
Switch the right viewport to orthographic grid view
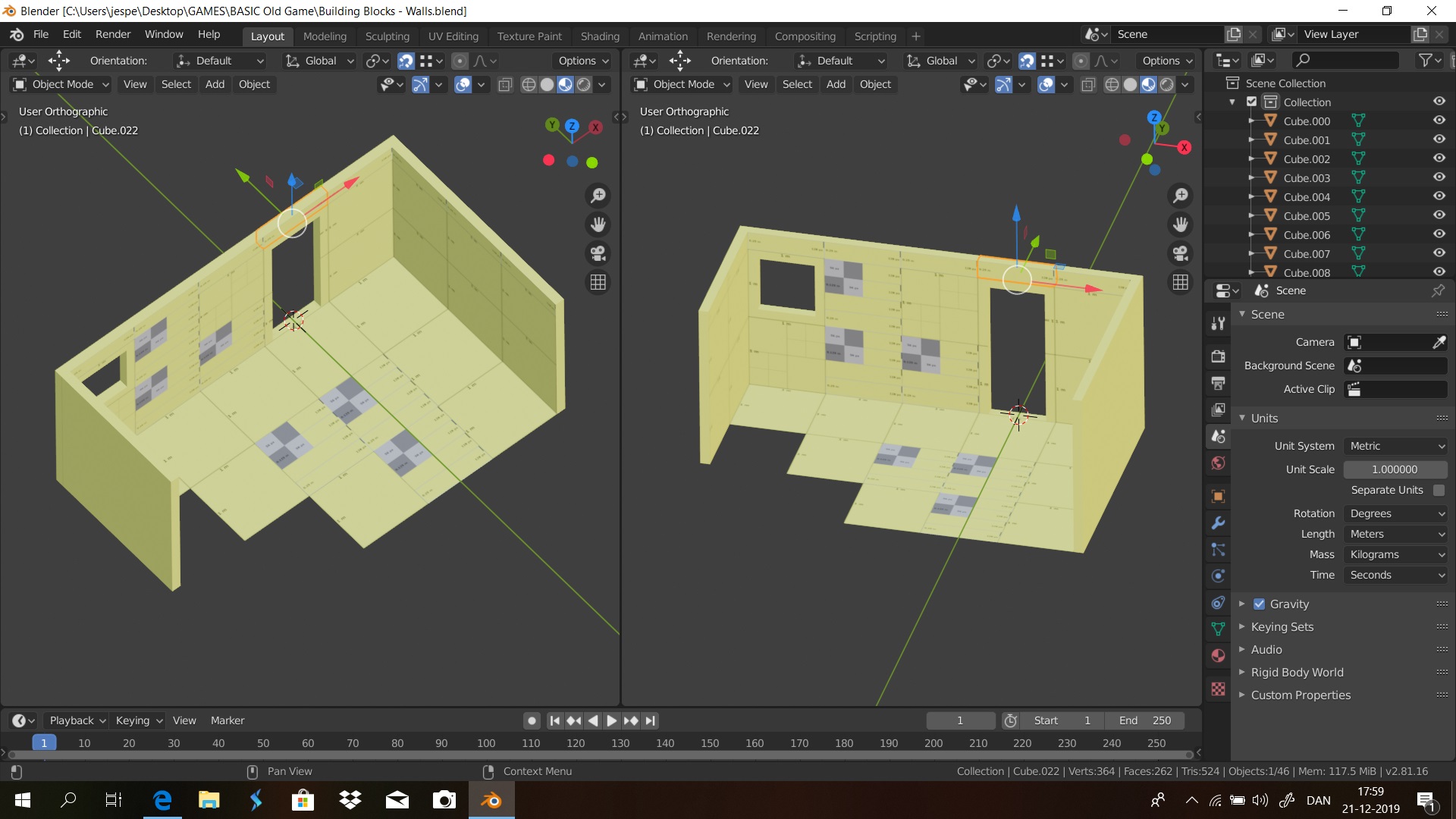[x=1181, y=282]
